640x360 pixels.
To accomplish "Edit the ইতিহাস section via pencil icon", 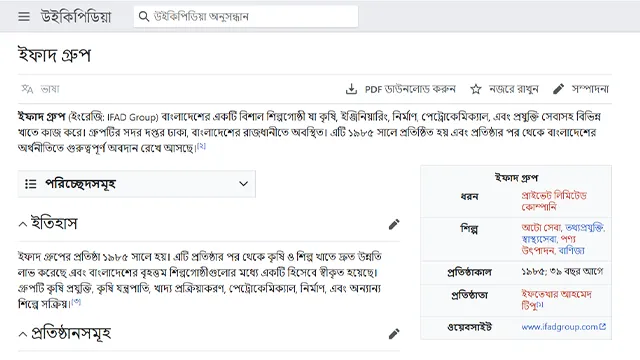I will click(394, 224).
